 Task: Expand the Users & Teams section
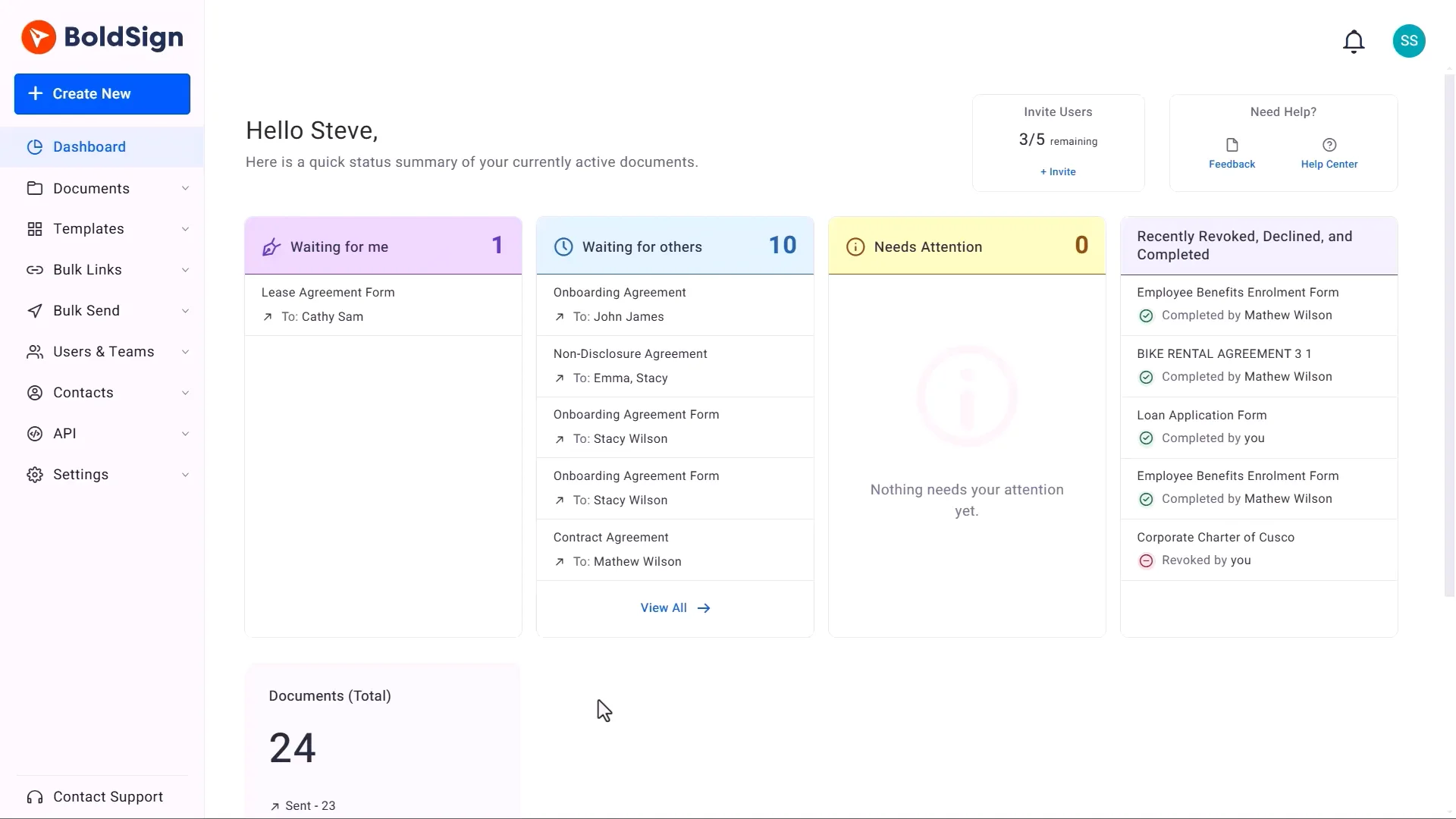click(104, 352)
